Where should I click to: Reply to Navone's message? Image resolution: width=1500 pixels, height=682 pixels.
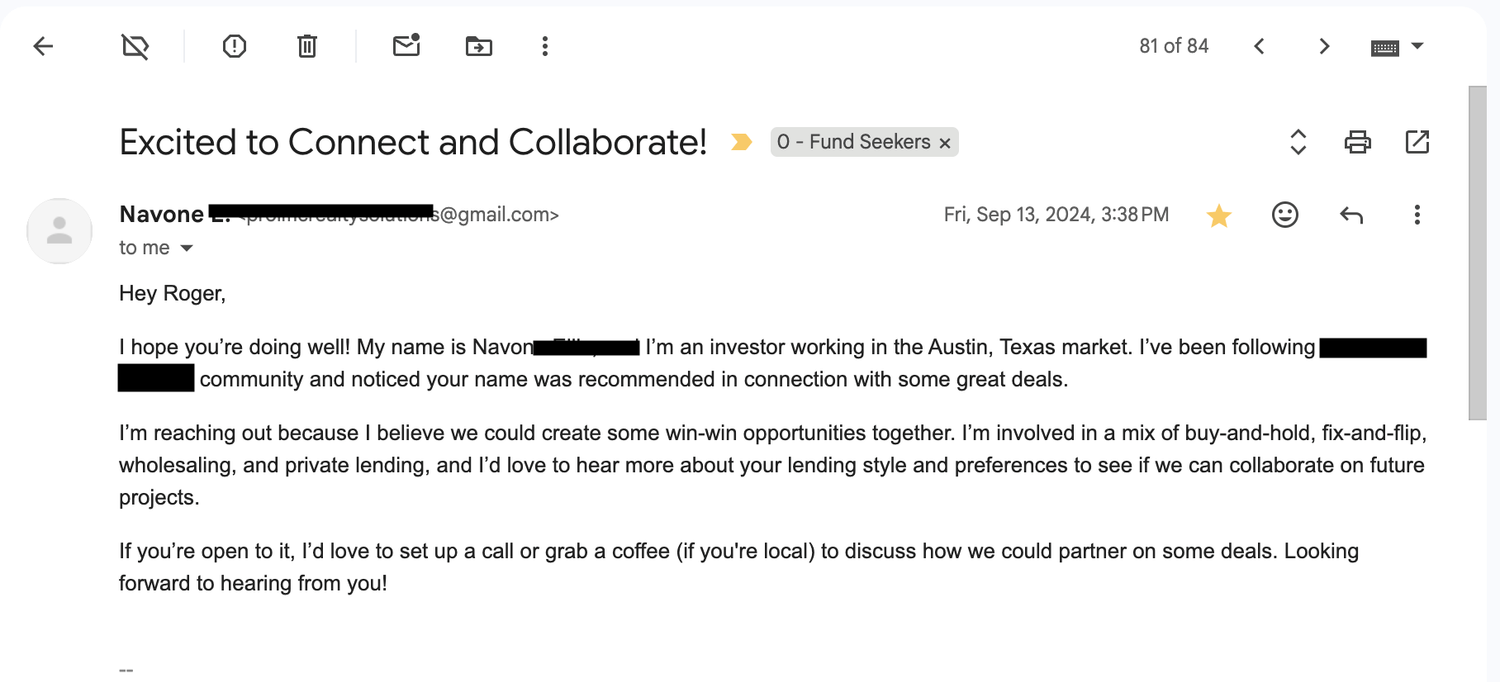1351,215
